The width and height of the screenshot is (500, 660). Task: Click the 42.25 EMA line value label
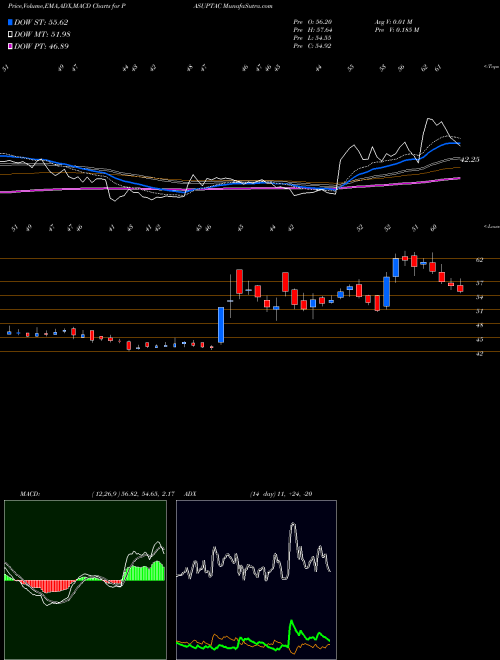tap(470, 160)
